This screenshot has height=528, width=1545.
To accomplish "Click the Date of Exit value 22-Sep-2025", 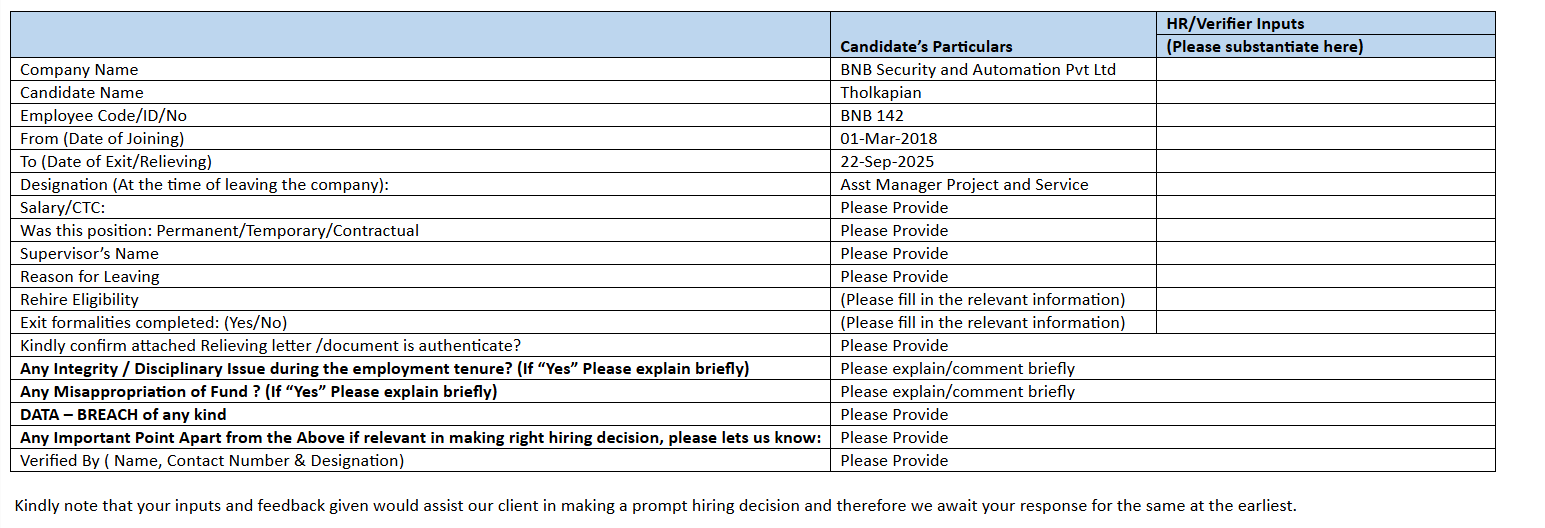I will click(889, 162).
